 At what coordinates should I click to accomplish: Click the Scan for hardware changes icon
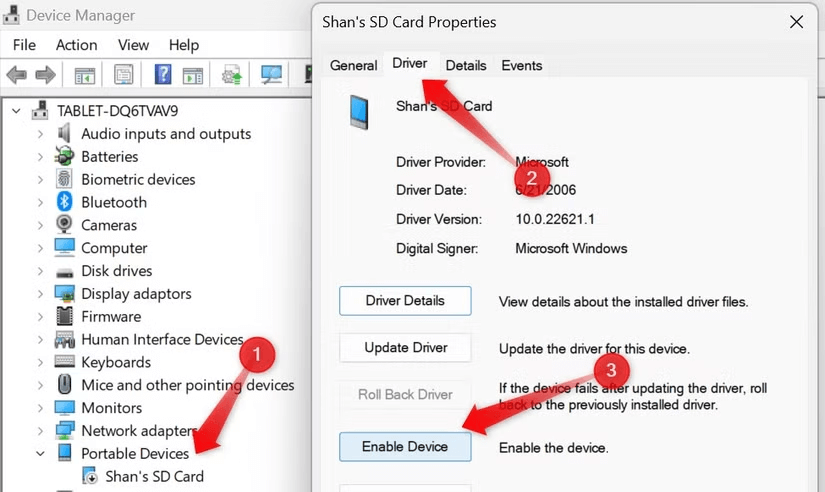pos(270,75)
